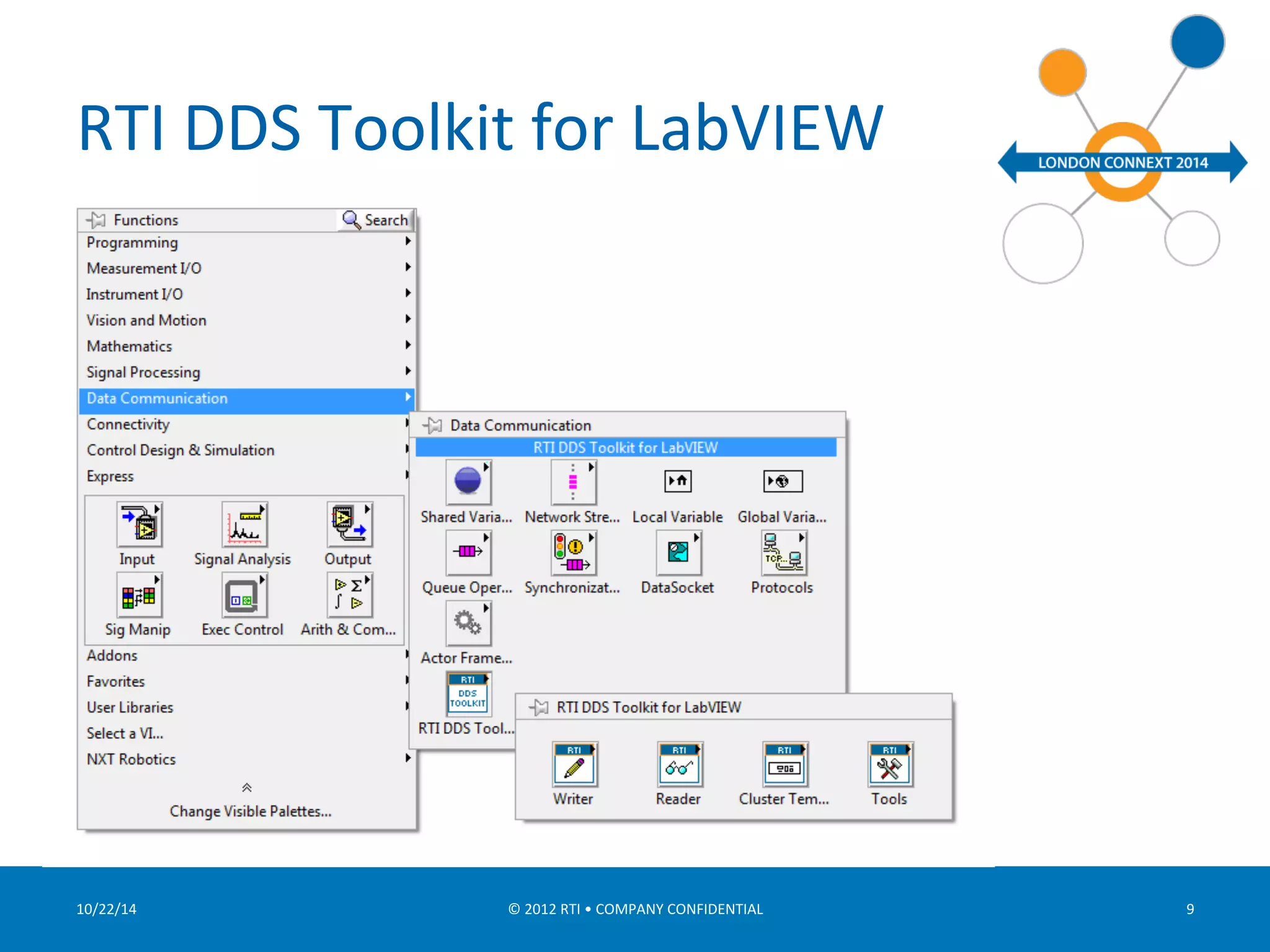This screenshot has width=1270, height=952.
Task: Click the double-chevron collapse palettes arrow
Action: click(x=247, y=788)
